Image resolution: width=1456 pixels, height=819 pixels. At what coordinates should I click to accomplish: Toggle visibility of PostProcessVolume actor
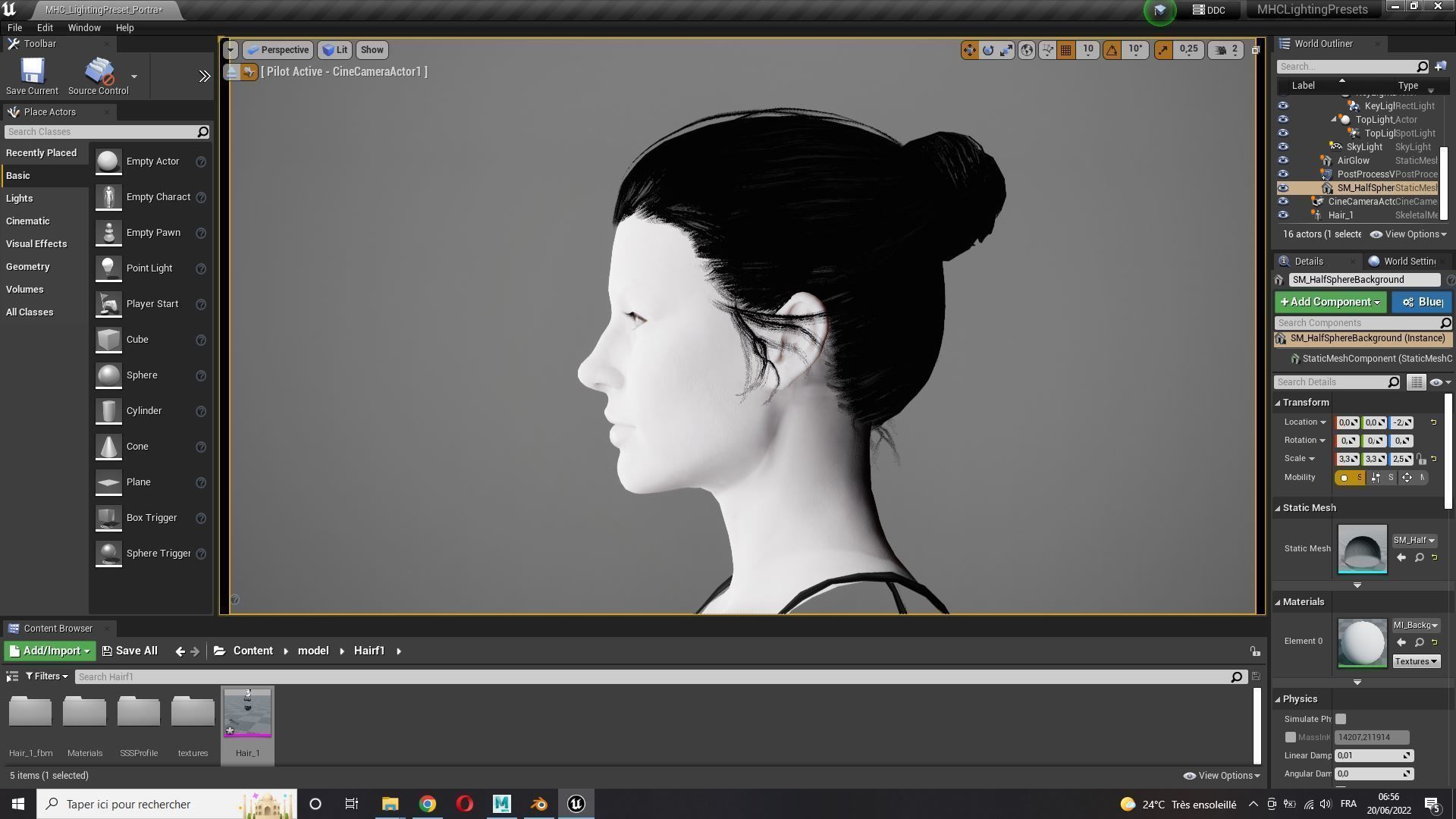pyautogui.click(x=1283, y=174)
